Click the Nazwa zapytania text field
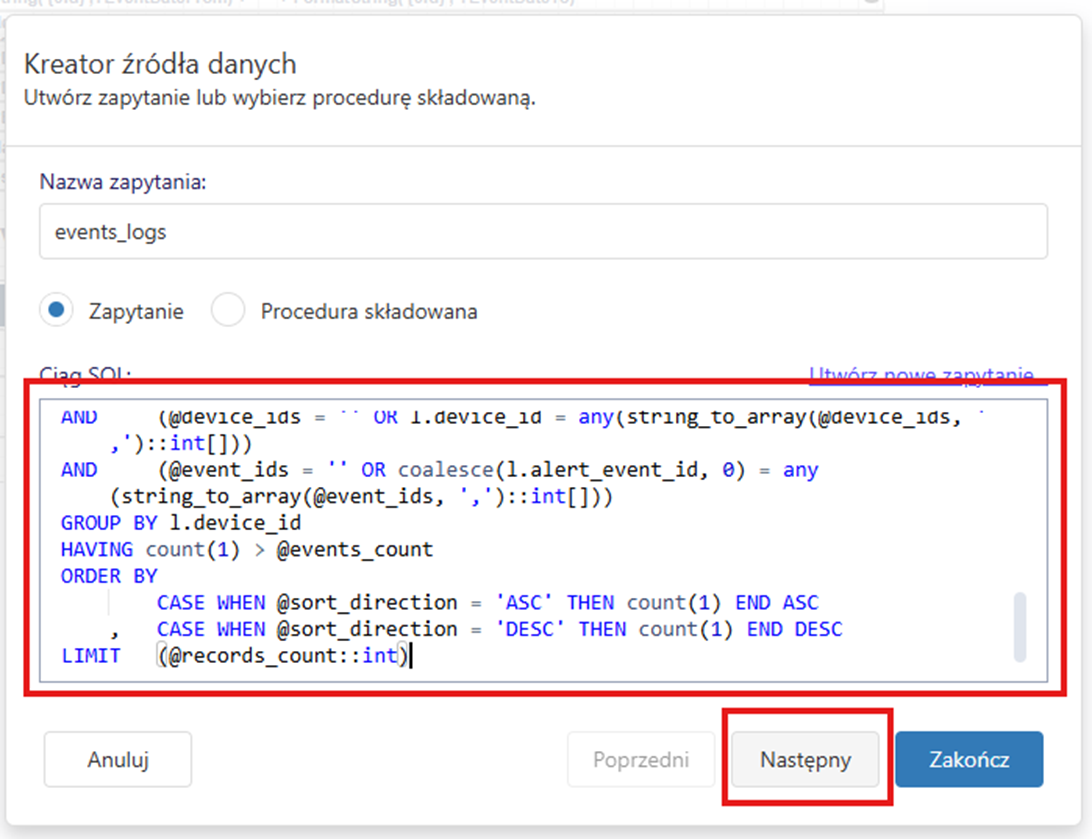Screen dimensions: 1092x839 coord(543,232)
